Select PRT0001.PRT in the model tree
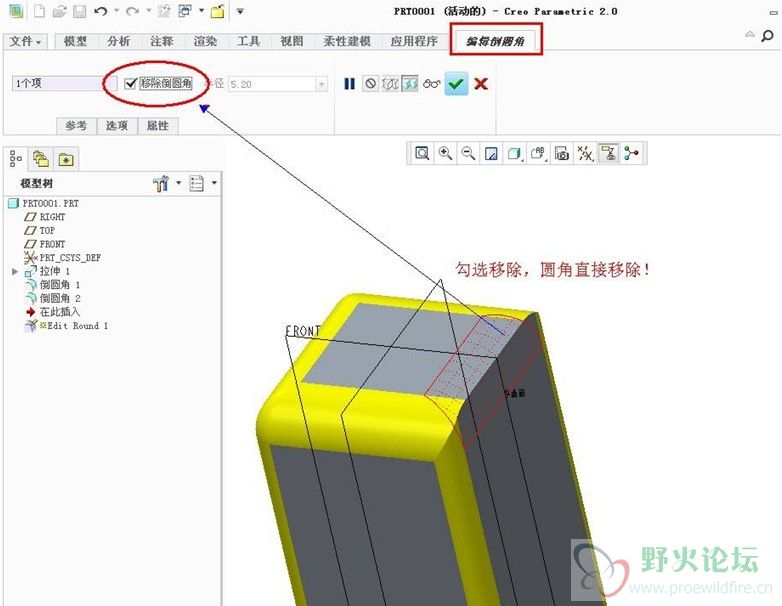The height and width of the screenshot is (606, 782). click(x=44, y=203)
